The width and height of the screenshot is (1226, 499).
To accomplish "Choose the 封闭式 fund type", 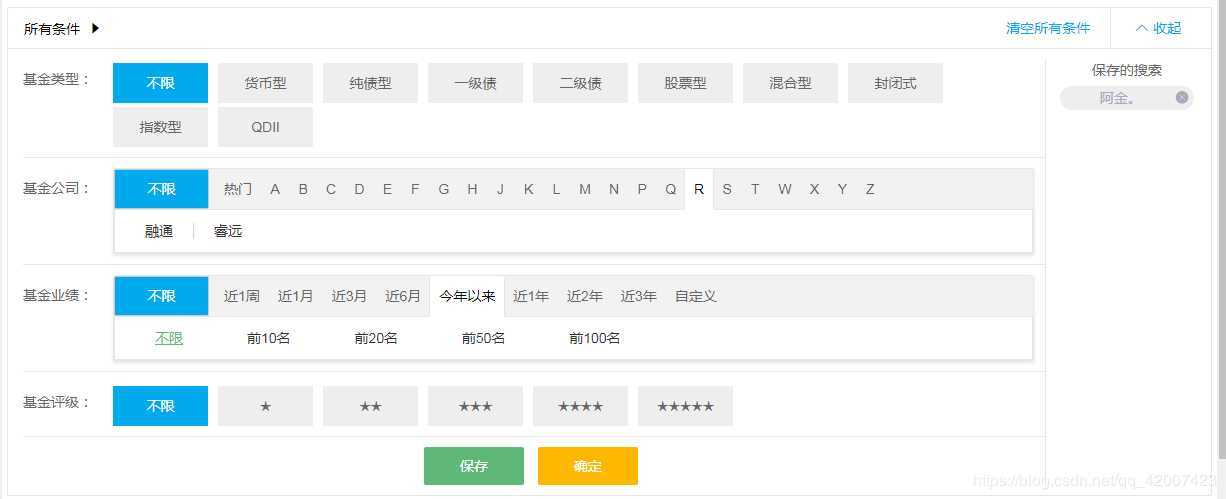I will [x=895, y=83].
